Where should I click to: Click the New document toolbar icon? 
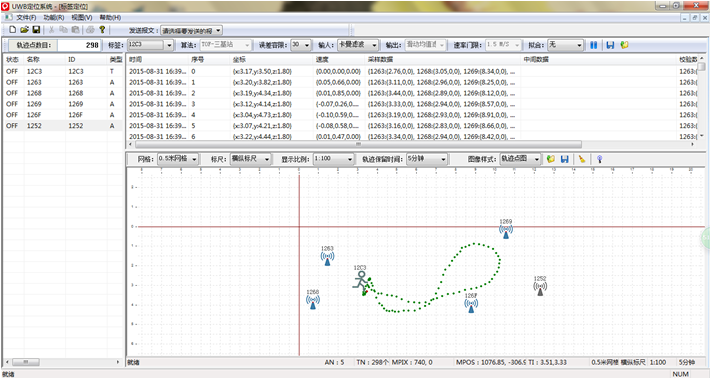(12, 29)
